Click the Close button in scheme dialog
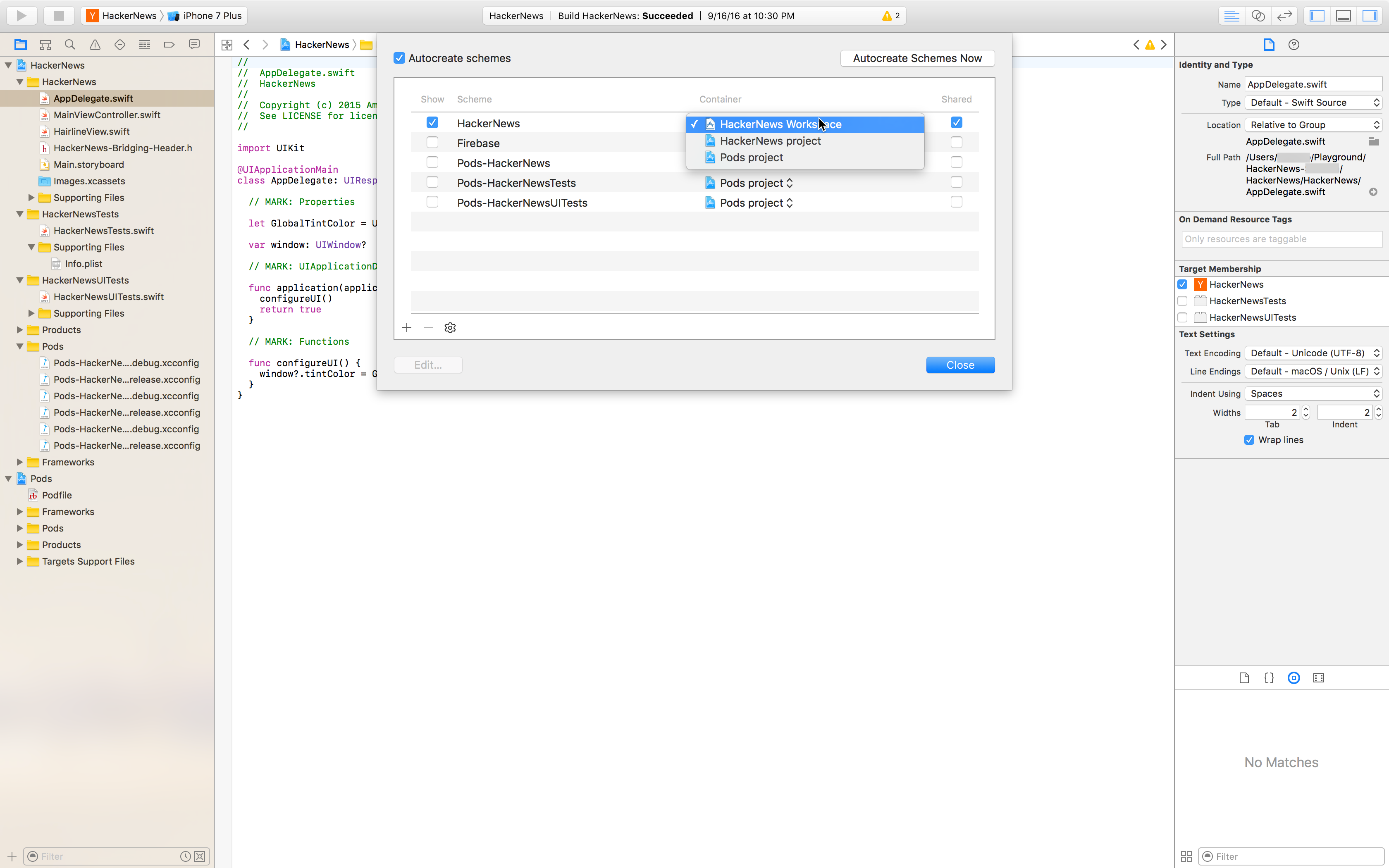This screenshot has width=1389, height=868. click(x=960, y=365)
